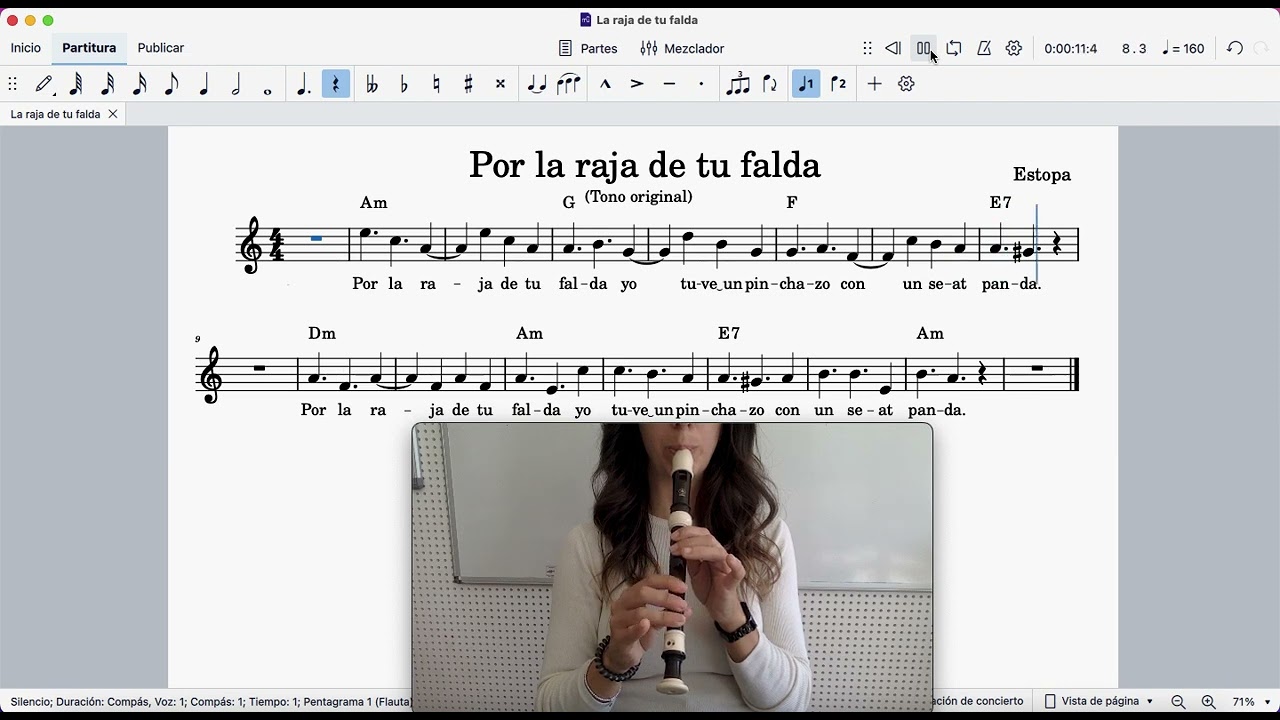Add tie to selected note
The height and width of the screenshot is (720, 1280).
(537, 85)
